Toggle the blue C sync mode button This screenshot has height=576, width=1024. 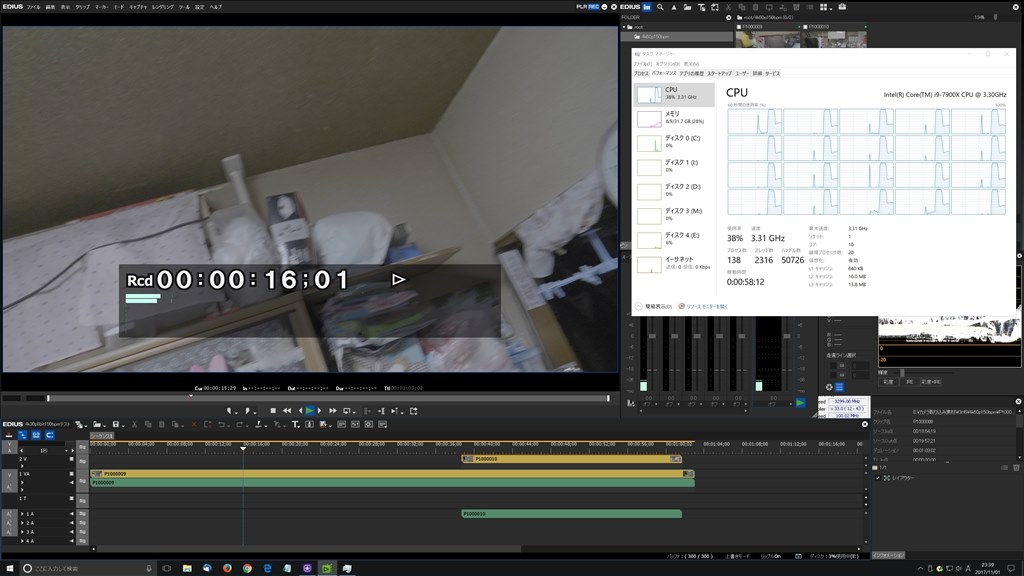(x=50, y=435)
